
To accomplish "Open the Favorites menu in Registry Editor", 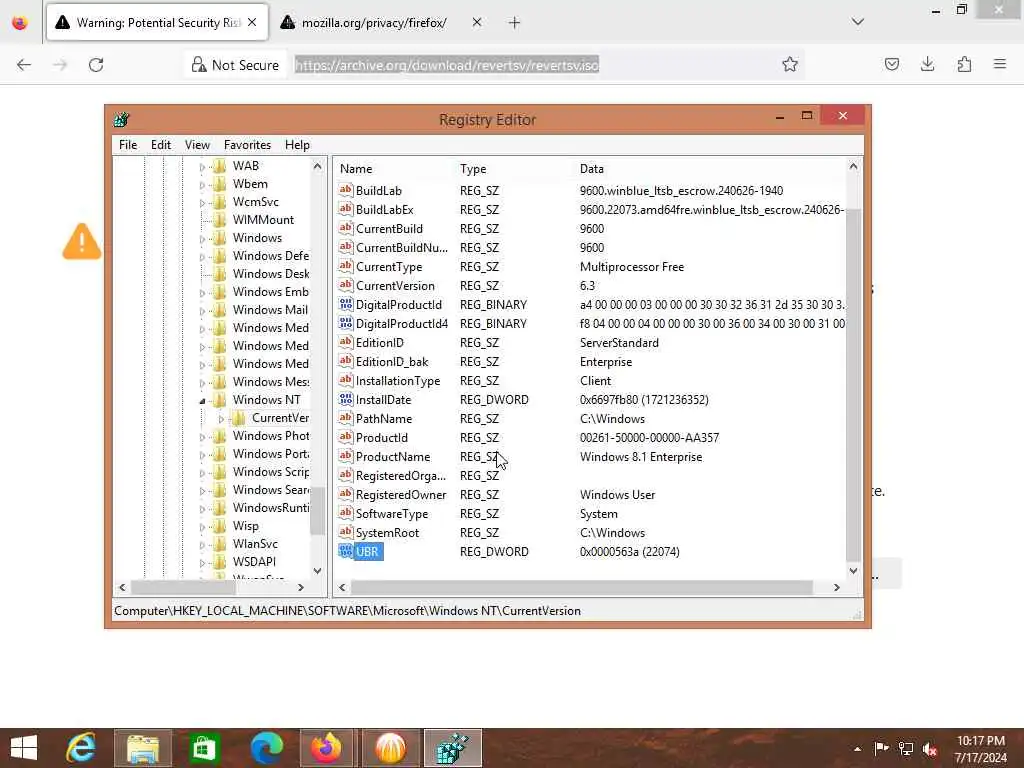I will [247, 145].
